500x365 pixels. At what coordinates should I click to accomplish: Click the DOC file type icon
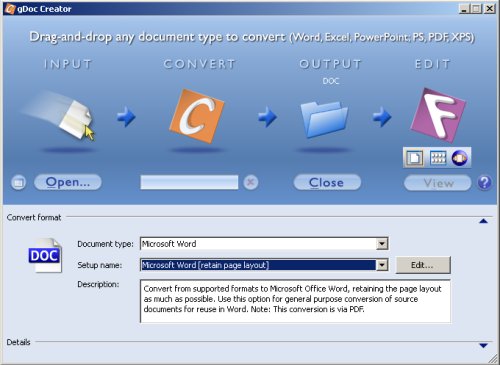pos(45,255)
